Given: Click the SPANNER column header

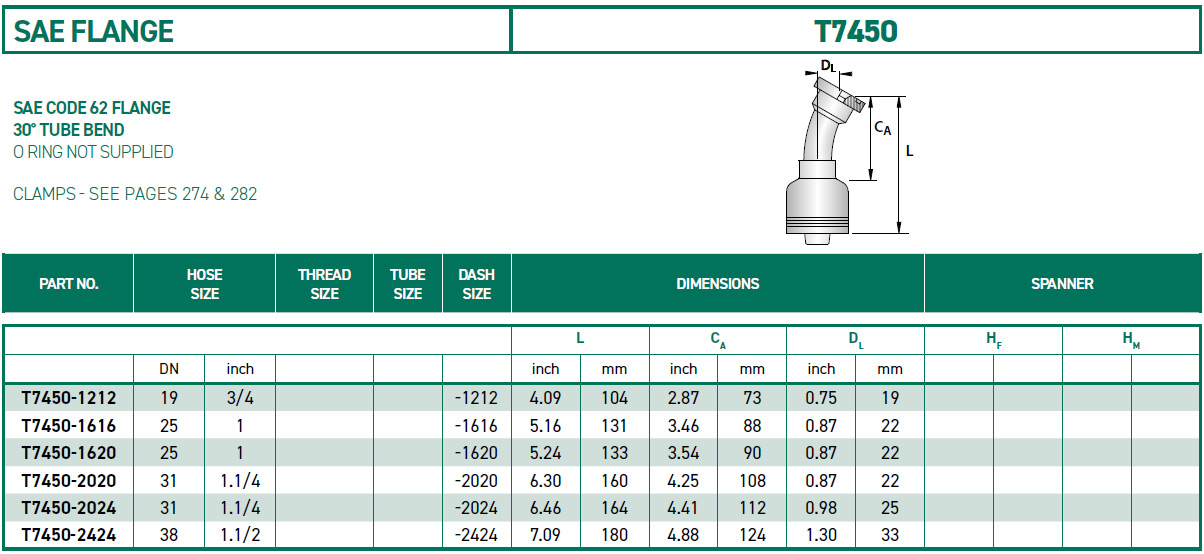Looking at the screenshot, I should [1062, 284].
